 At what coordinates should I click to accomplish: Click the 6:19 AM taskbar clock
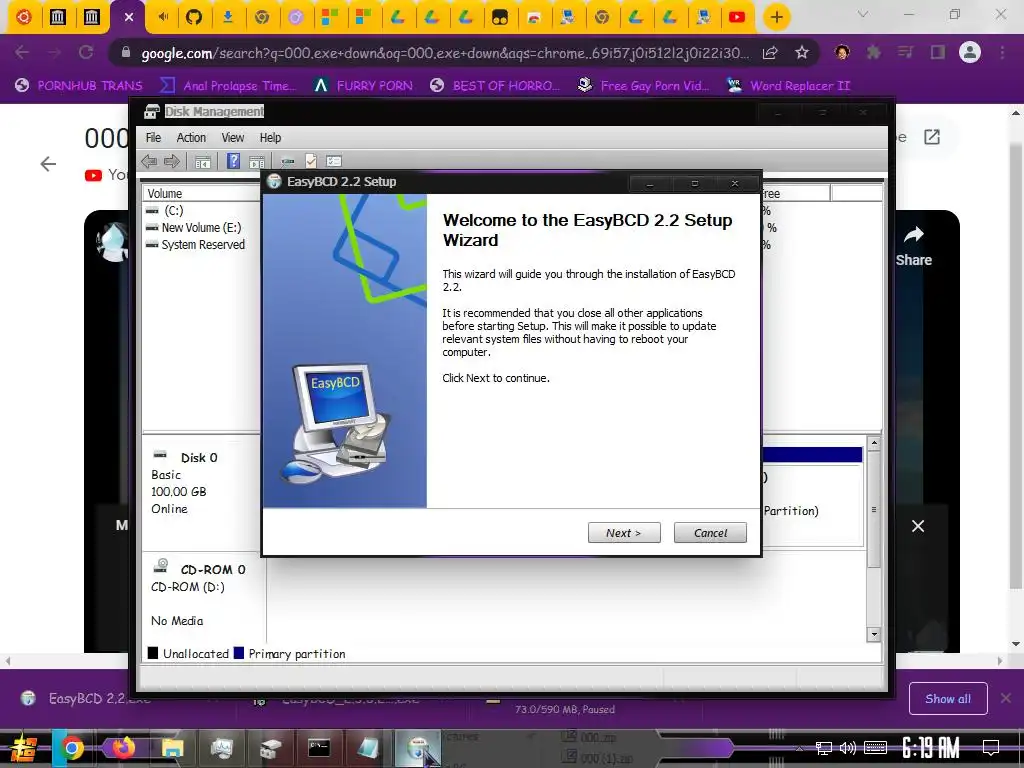click(931, 748)
